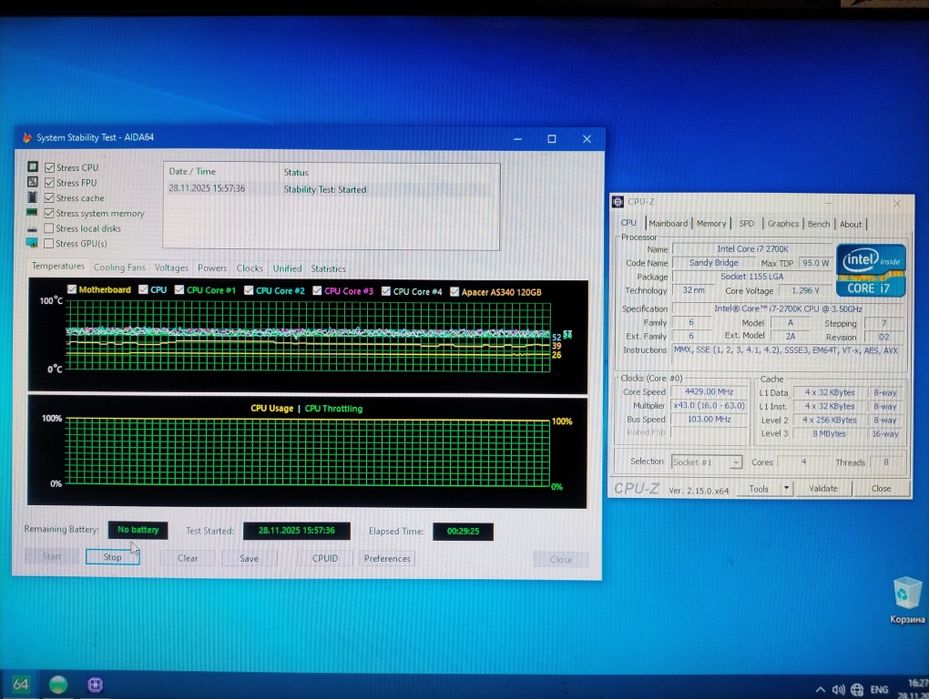Uncheck Stress system memory option
The width and height of the screenshot is (929, 699).
pyautogui.click(x=49, y=213)
